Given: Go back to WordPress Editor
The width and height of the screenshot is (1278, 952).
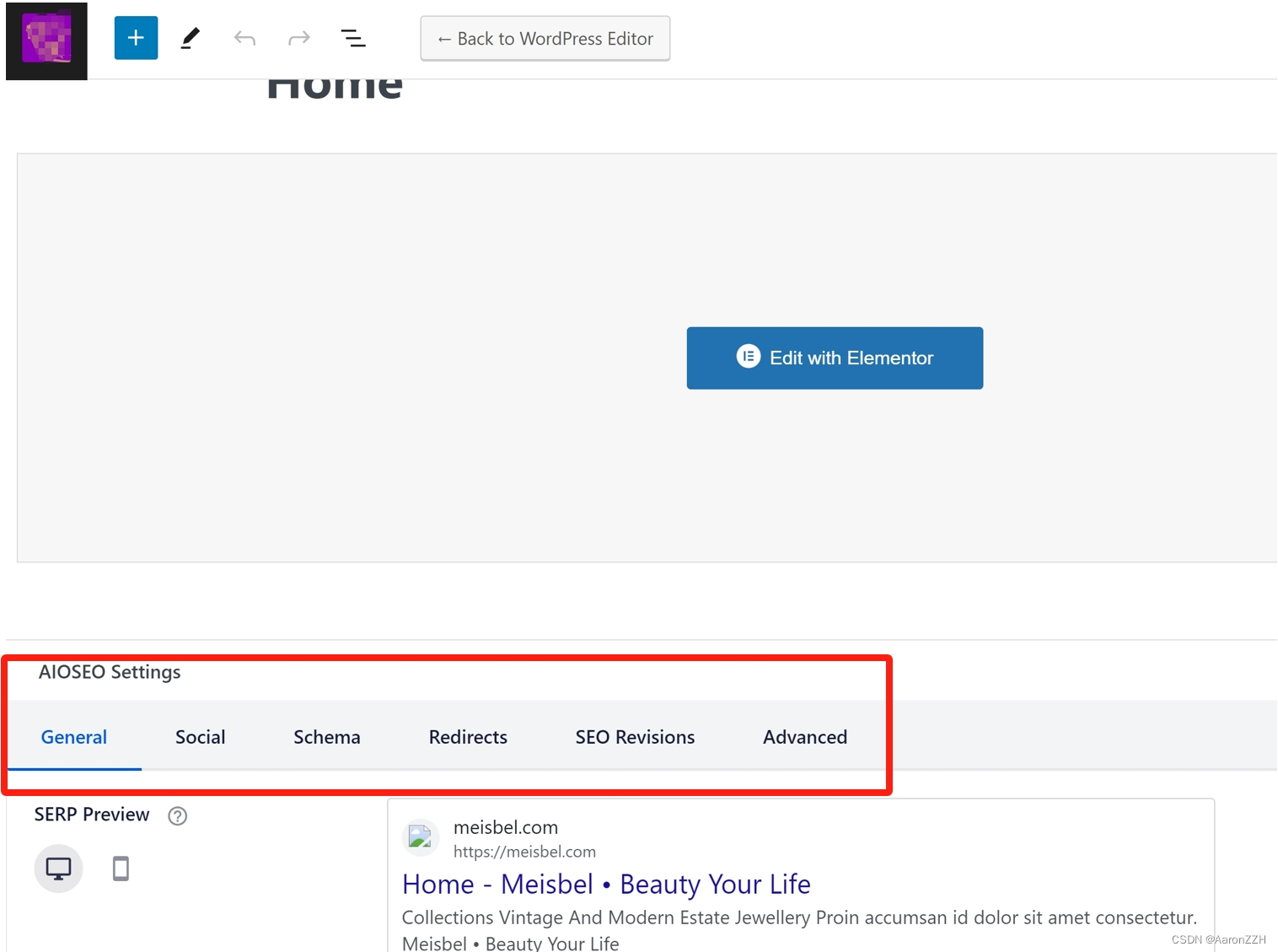Looking at the screenshot, I should click(x=545, y=39).
